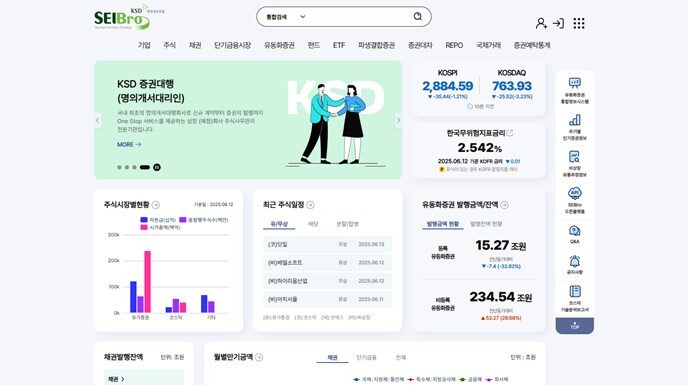The width and height of the screenshot is (688, 385).
Task: Click the SEIBro logo
Action: point(128,18)
